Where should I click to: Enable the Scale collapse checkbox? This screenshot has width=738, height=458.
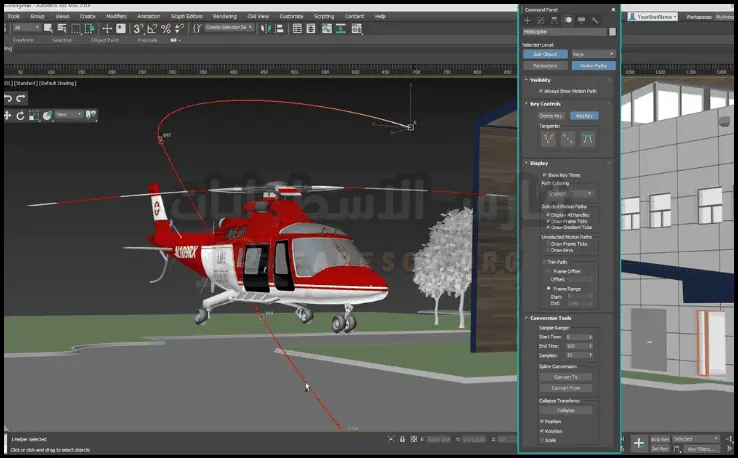(541, 440)
